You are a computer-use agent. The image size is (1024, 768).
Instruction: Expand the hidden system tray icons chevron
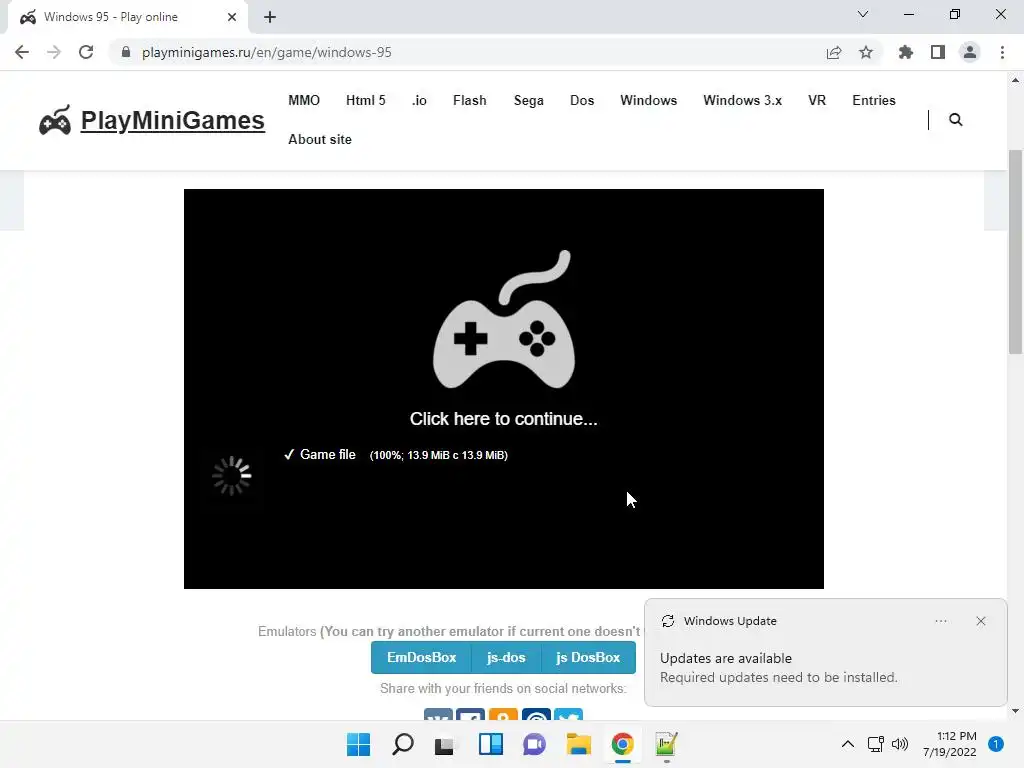848,744
